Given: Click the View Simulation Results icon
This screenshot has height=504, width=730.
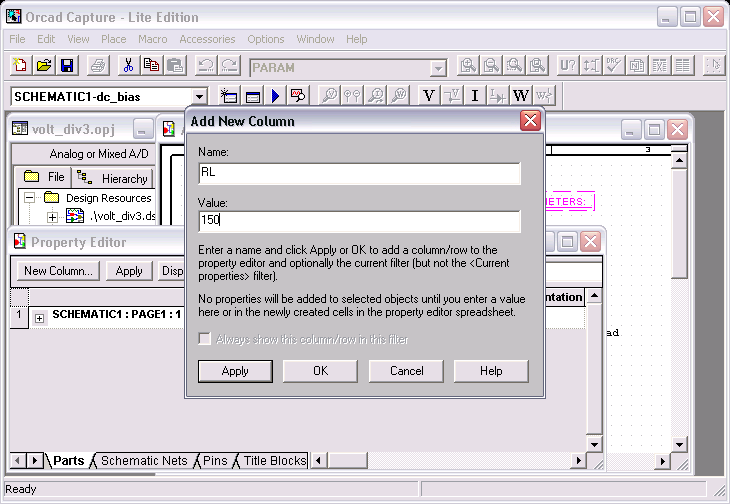Looking at the screenshot, I should (298, 95).
